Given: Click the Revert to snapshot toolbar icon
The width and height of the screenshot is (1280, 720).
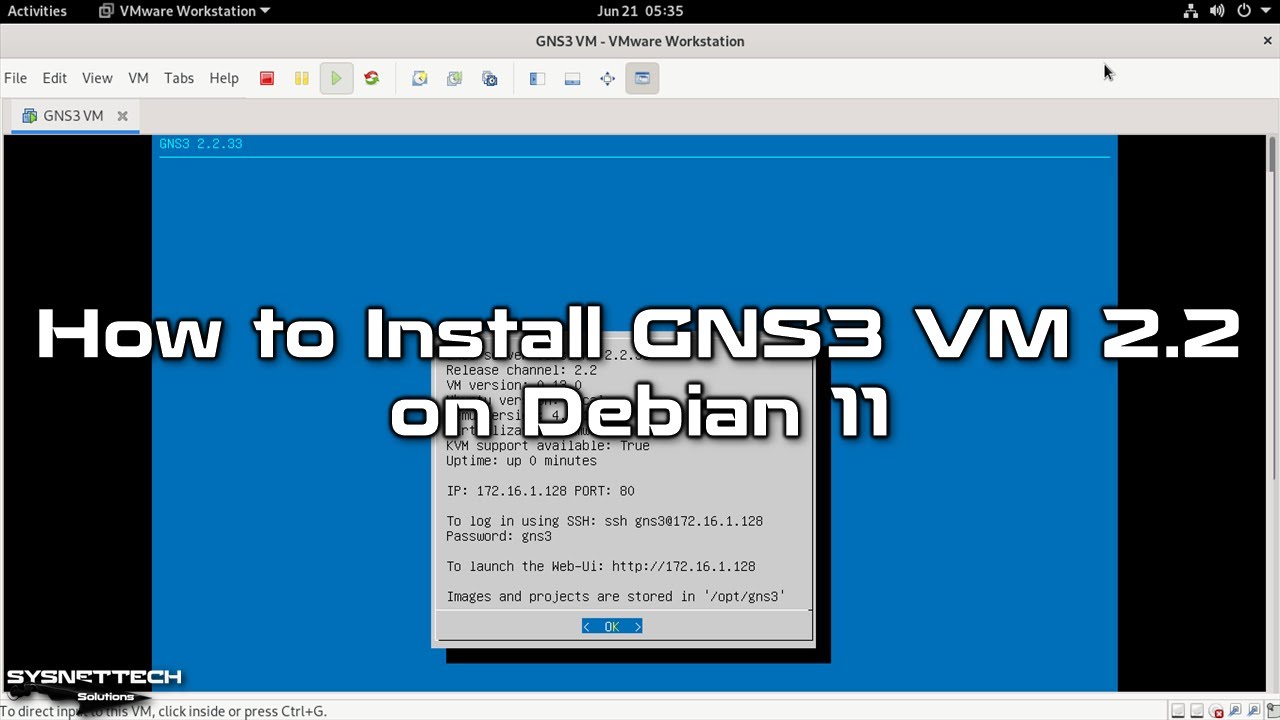Looking at the screenshot, I should 455,78.
